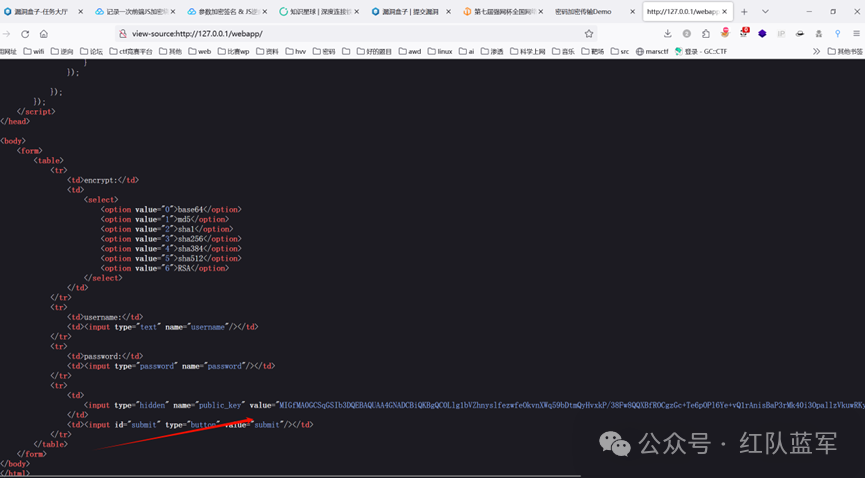Open the linux bookmark folder
The height and width of the screenshot is (478, 865).
click(439, 51)
